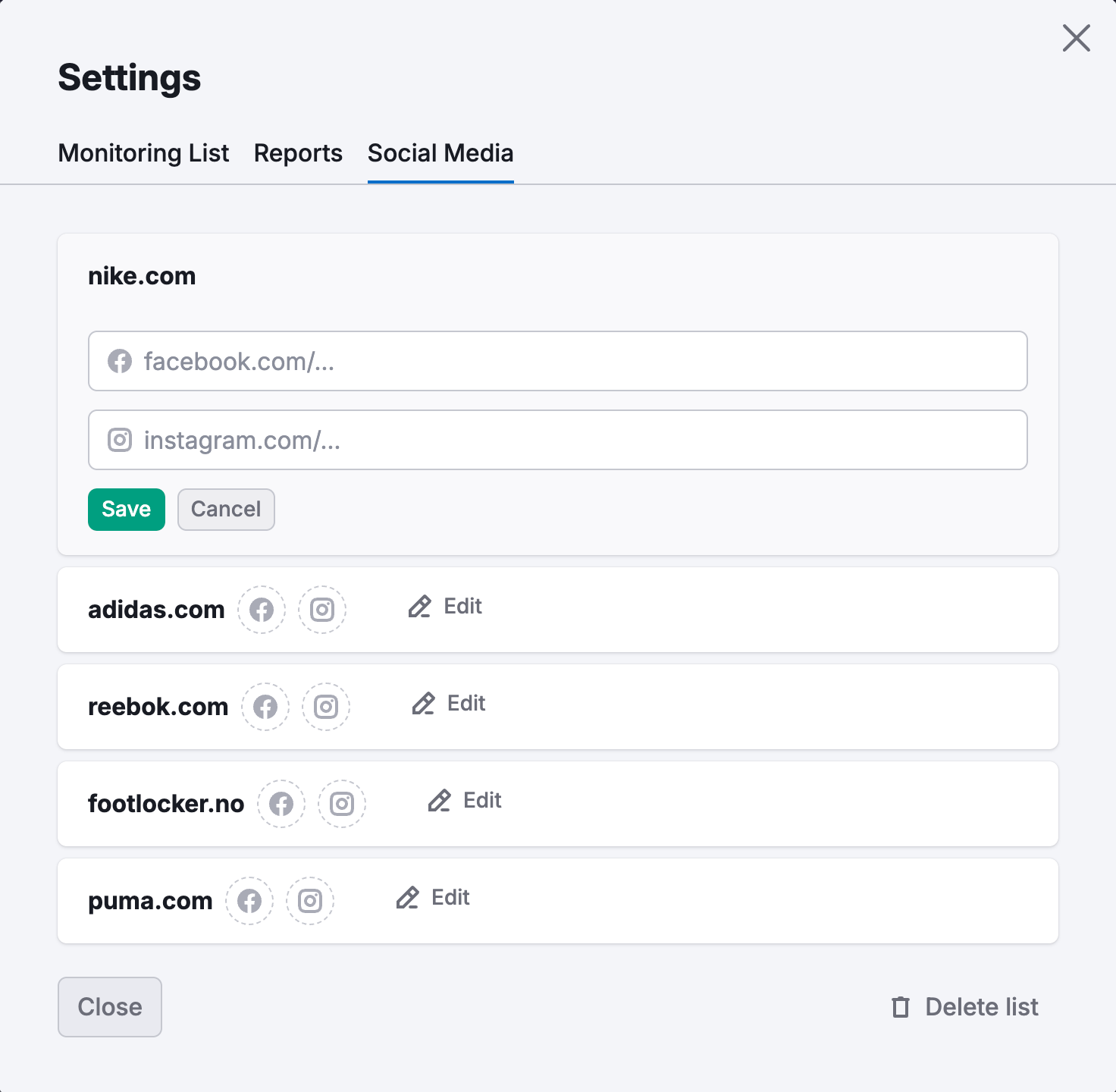Open the Social Media tab

click(x=440, y=153)
